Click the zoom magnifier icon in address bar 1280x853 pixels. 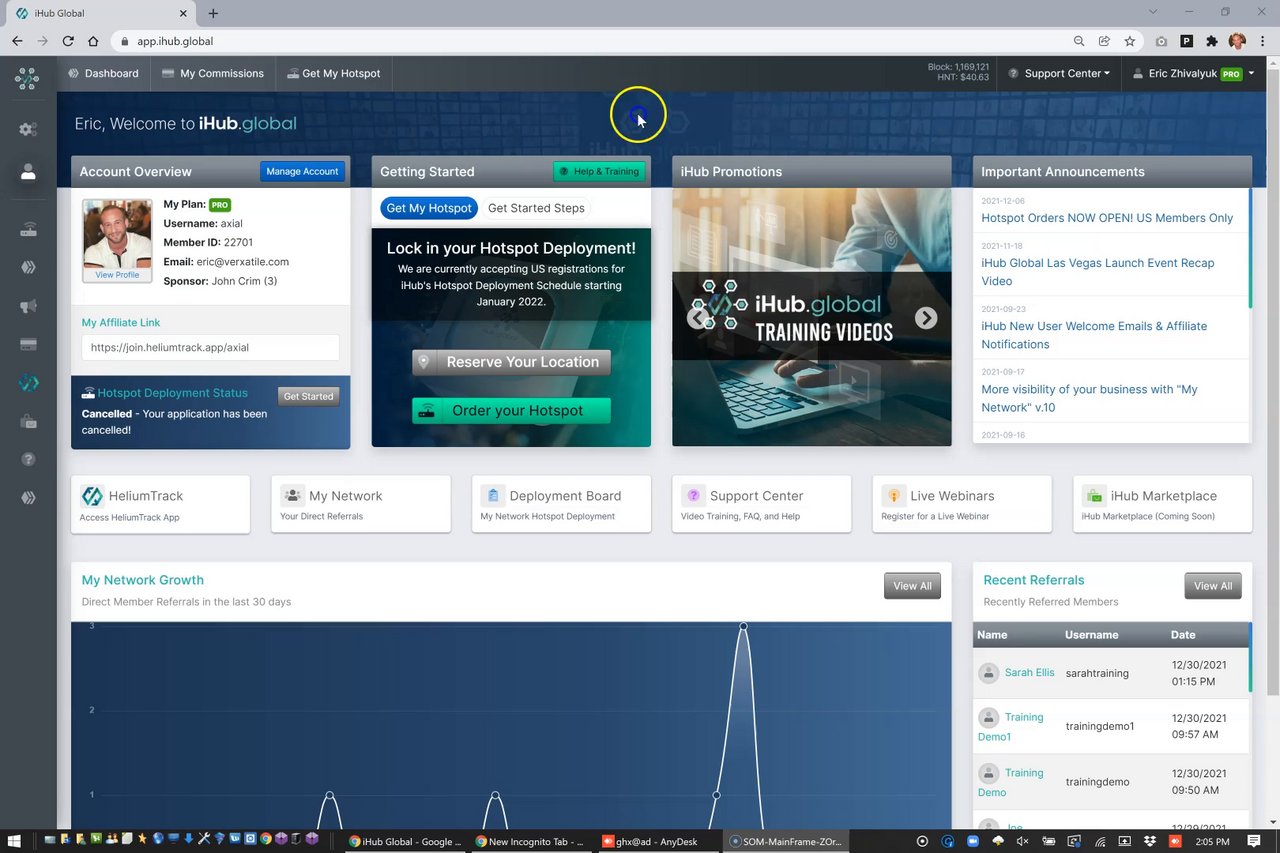pos(1079,41)
